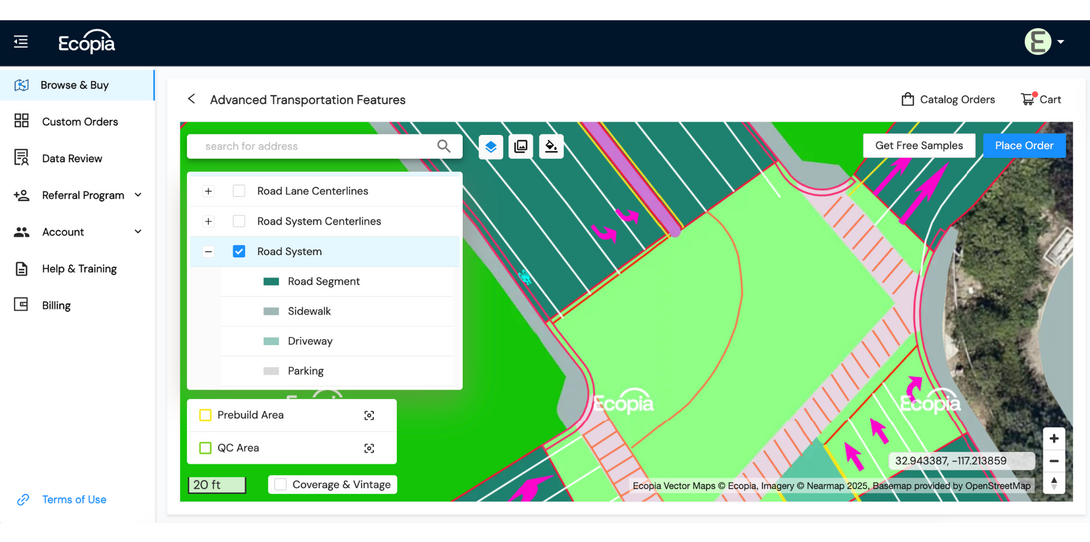The image size is (1090, 542).
Task: Click the Driveway color swatch
Action: 271,341
